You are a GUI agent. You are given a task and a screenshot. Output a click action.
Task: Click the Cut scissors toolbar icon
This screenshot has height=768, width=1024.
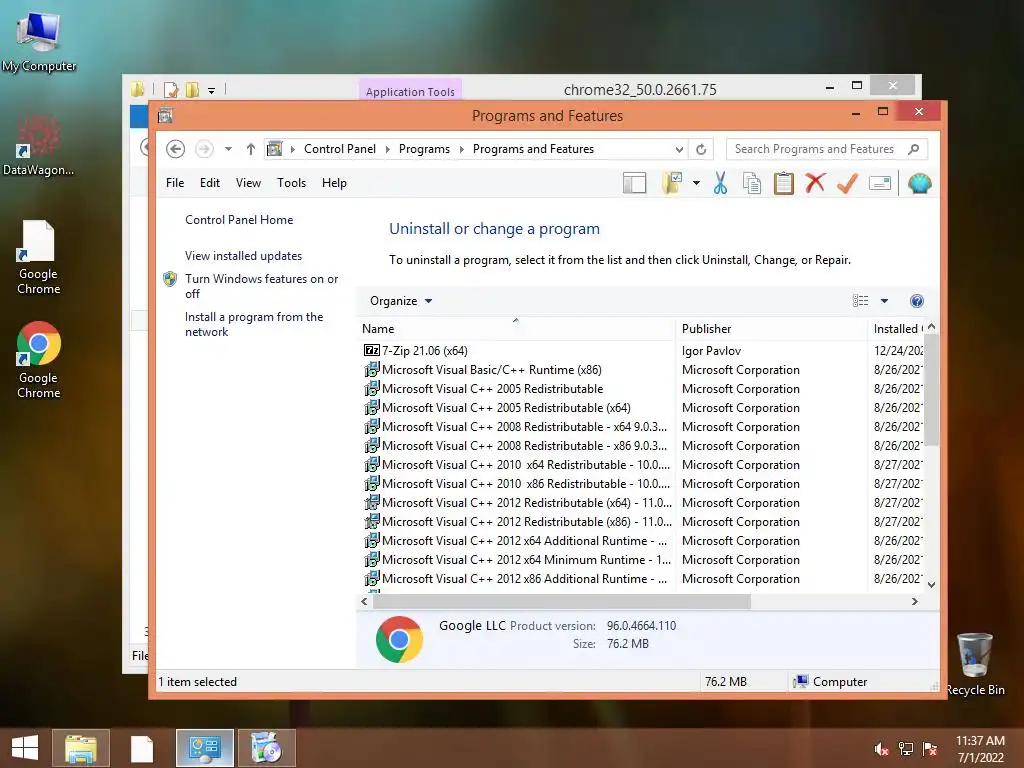[720, 184]
